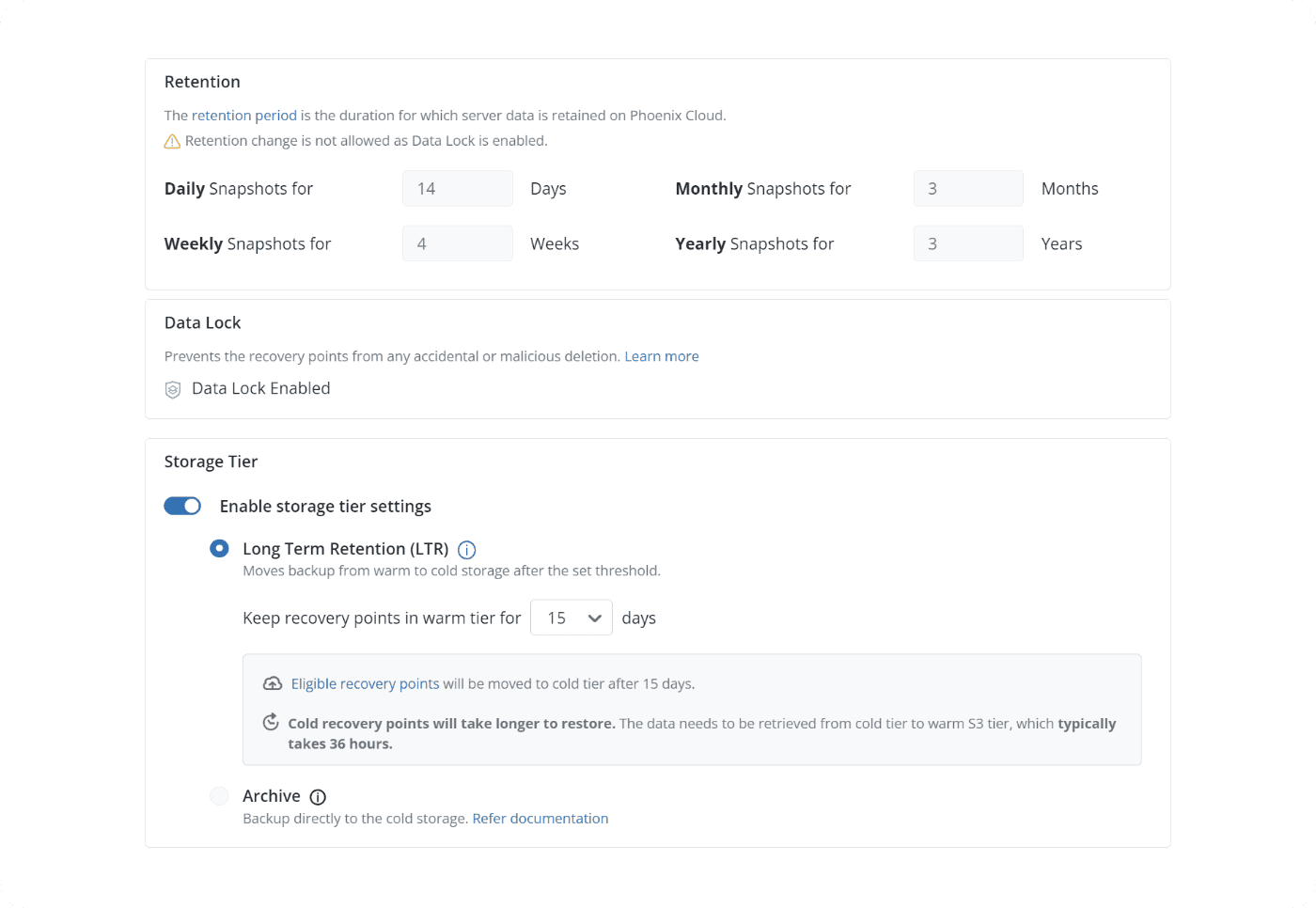Click the Data Lock shield icon

173,389
